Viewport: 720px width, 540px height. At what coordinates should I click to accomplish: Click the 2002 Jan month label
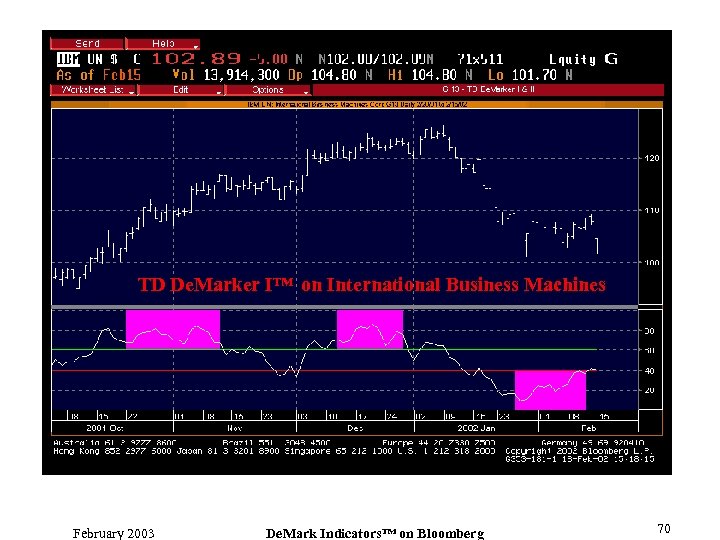point(476,428)
